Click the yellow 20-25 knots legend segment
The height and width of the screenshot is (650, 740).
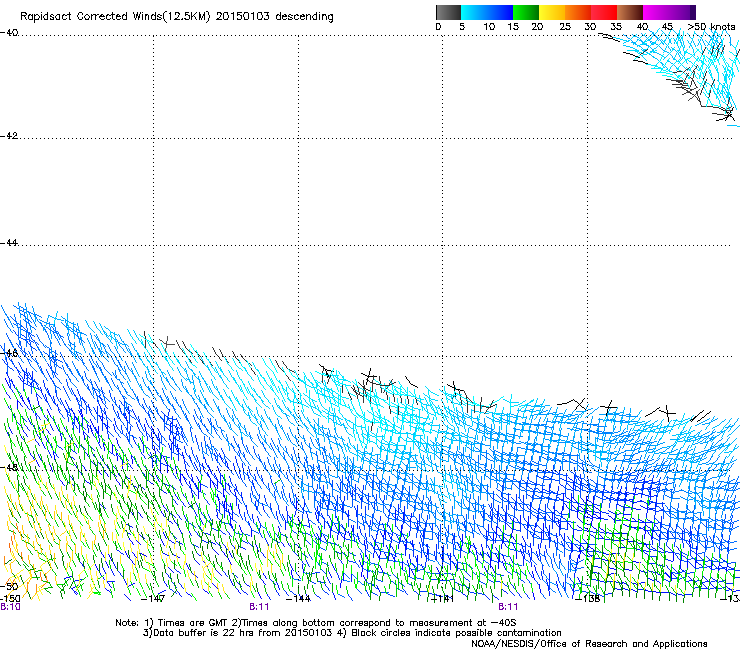click(x=552, y=12)
